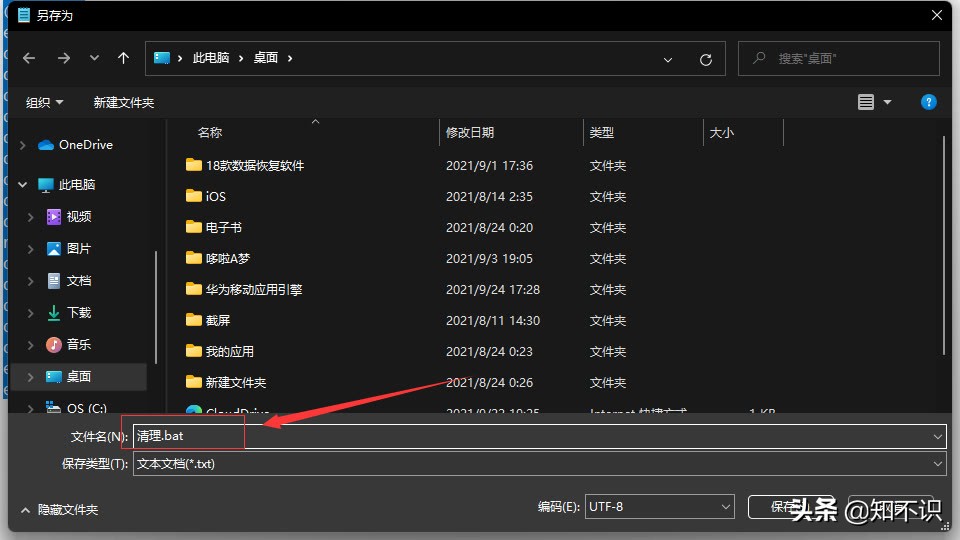Close the 另存为 dialog
This screenshot has height=540, width=960.
click(937, 15)
